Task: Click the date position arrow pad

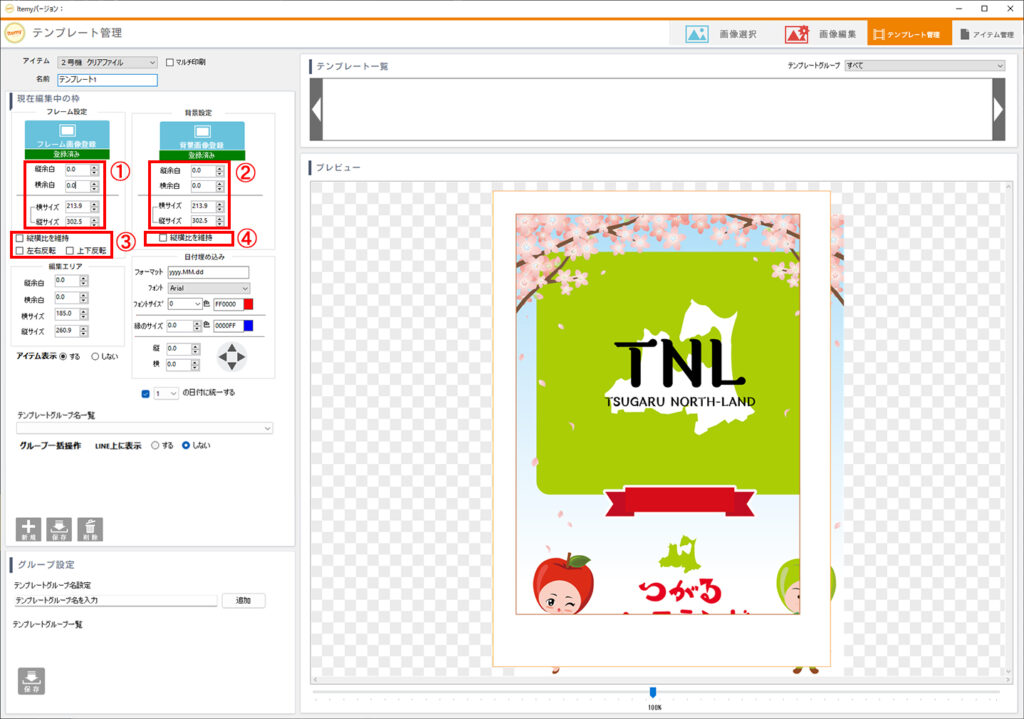Action: tap(231, 356)
